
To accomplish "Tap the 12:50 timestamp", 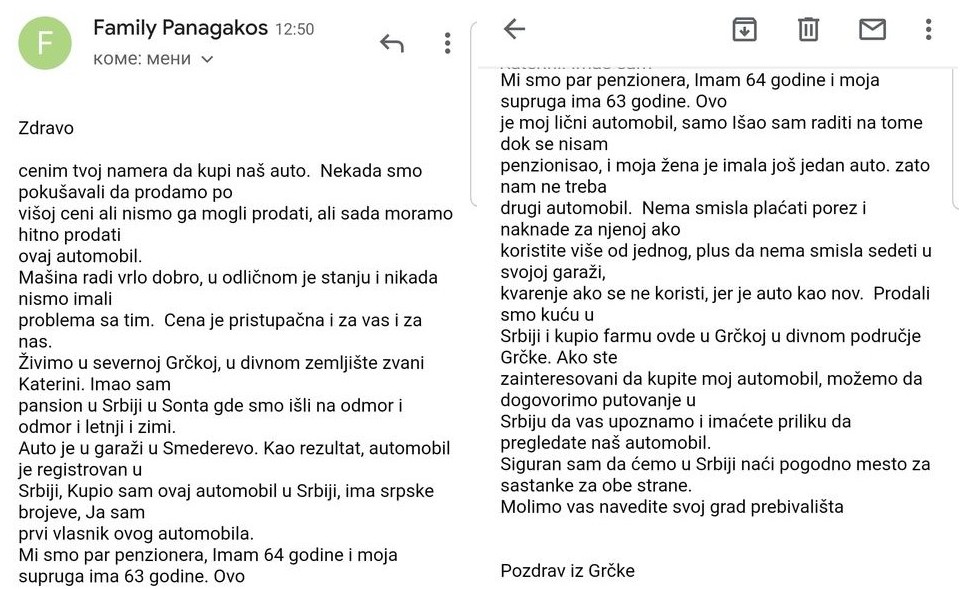I will click(x=294, y=30).
